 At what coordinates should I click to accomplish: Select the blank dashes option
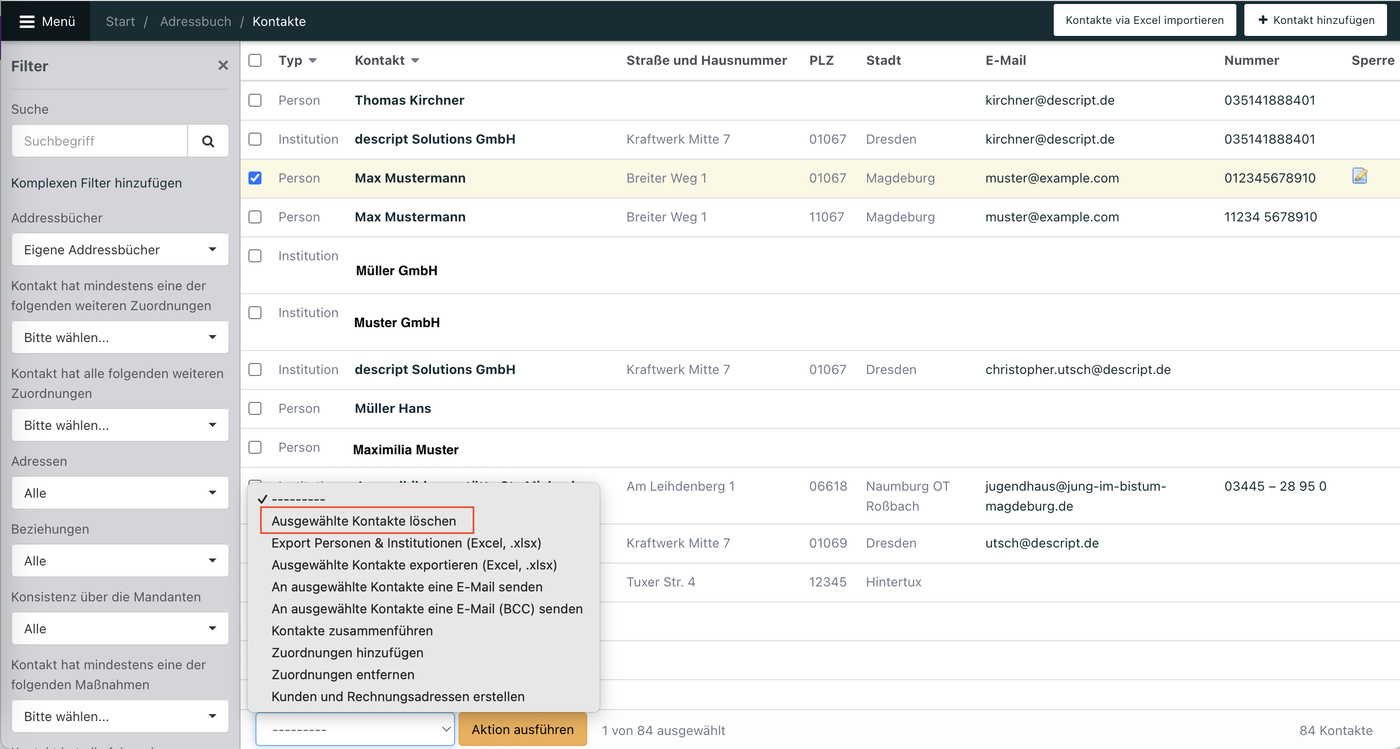click(x=298, y=499)
